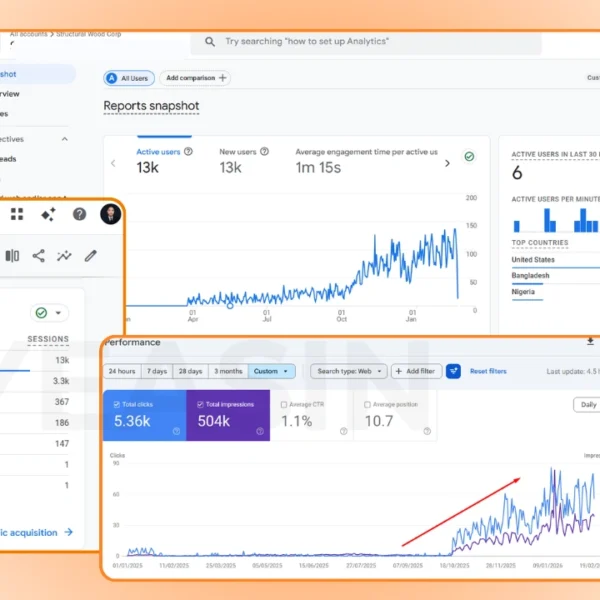Image resolution: width=600 pixels, height=600 pixels.
Task: Select the 28 days date tab
Action: point(191,371)
